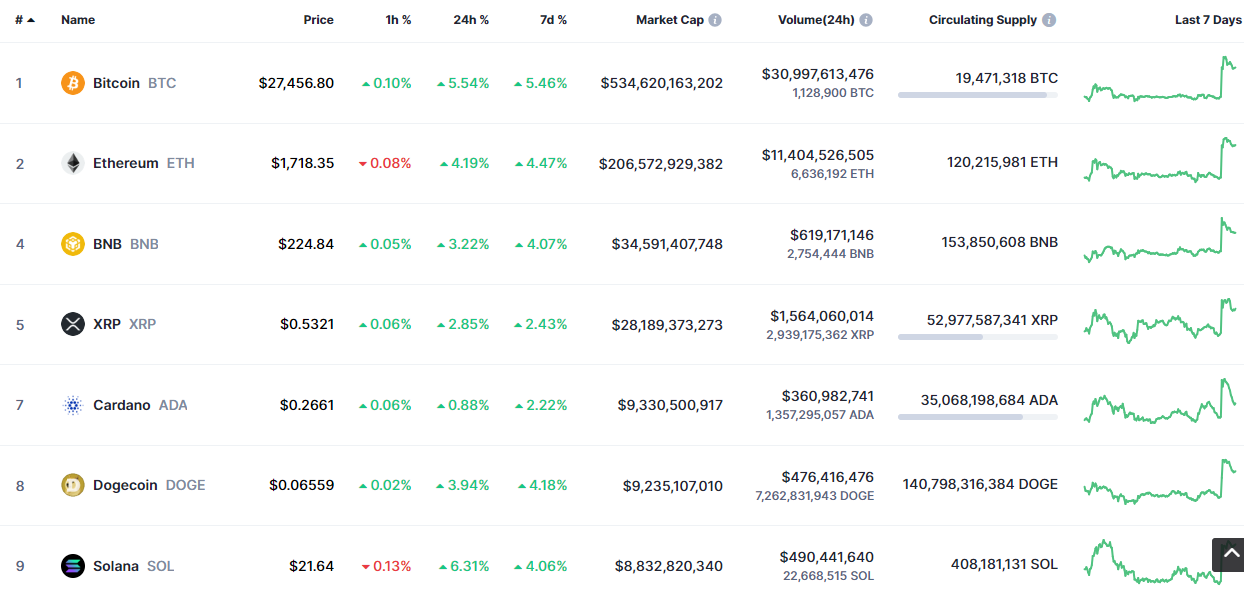Screen dimensions: 1244x592
Task: Click Ethereum's 24h volume $11,404,526,505
Action: [818, 155]
